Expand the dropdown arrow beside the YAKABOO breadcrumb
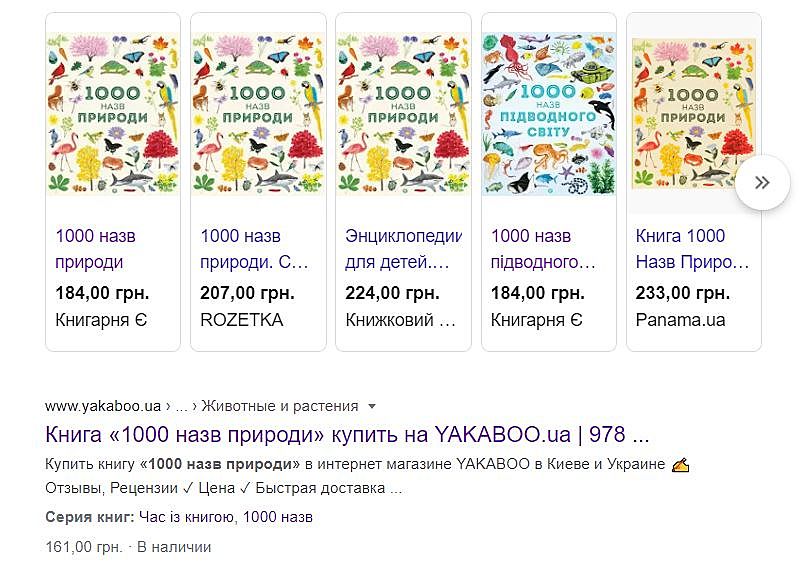808x587 pixels. coord(372,406)
